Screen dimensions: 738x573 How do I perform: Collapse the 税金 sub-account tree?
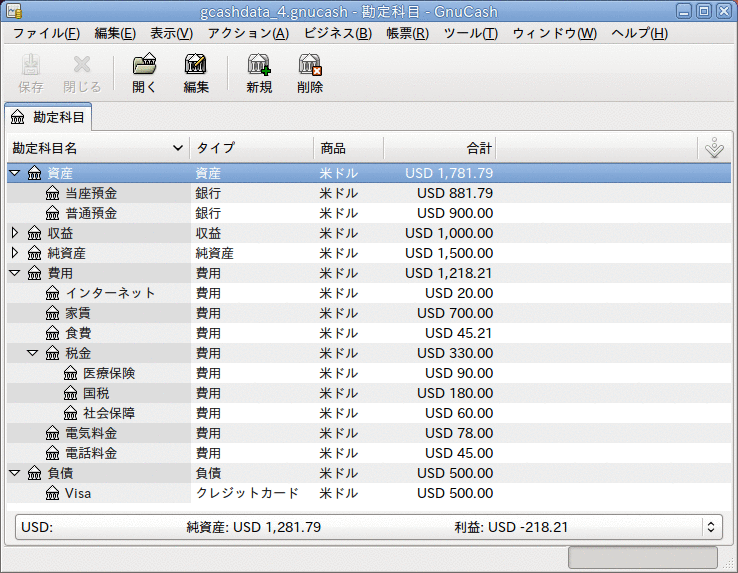pyautogui.click(x=32, y=353)
